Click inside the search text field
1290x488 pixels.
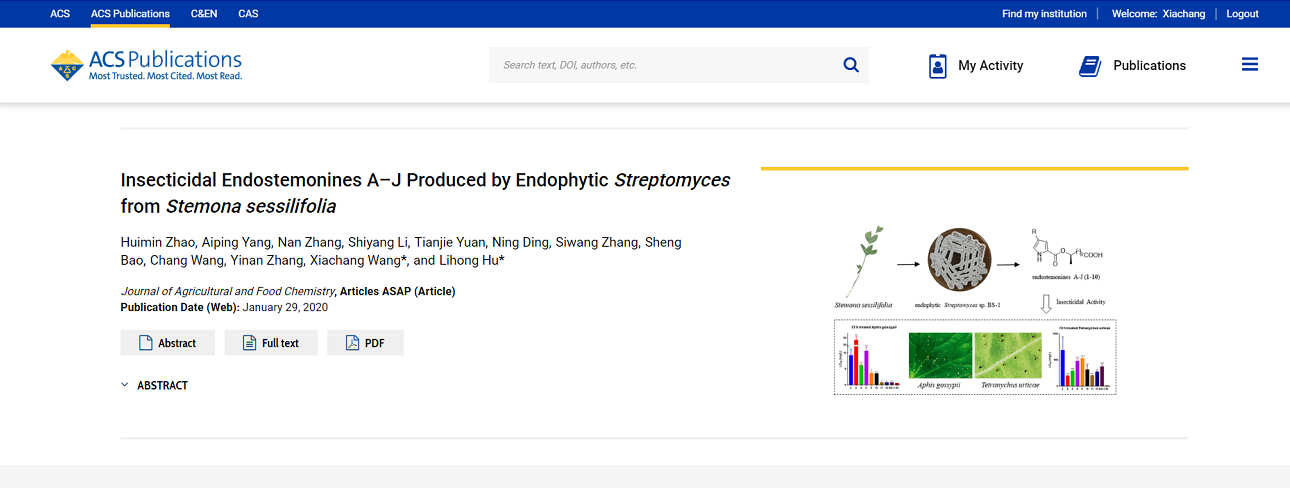click(660, 65)
